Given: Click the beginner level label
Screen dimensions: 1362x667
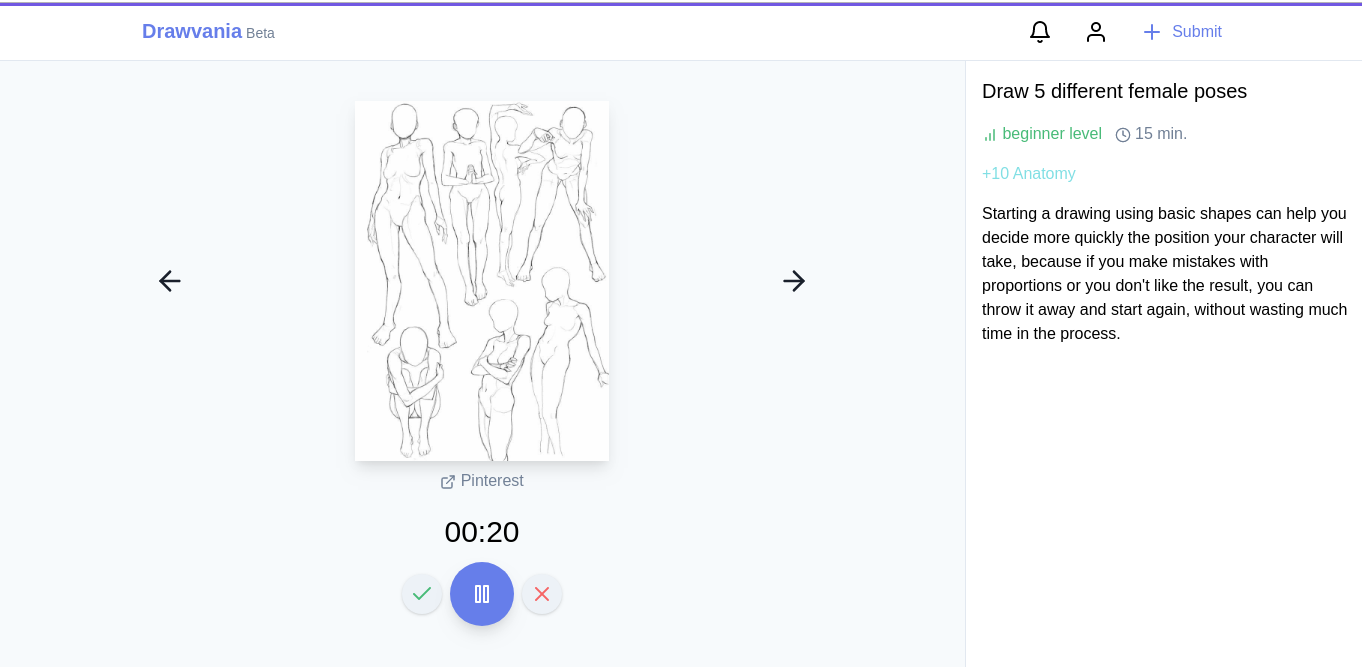Looking at the screenshot, I should [1052, 133].
